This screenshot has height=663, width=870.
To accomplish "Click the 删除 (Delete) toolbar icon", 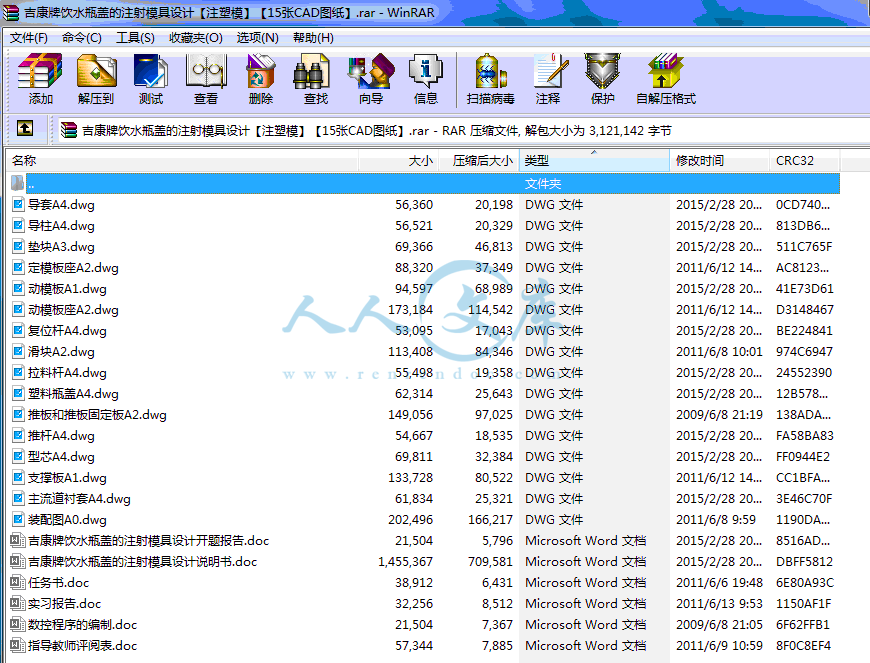I will click(261, 72).
